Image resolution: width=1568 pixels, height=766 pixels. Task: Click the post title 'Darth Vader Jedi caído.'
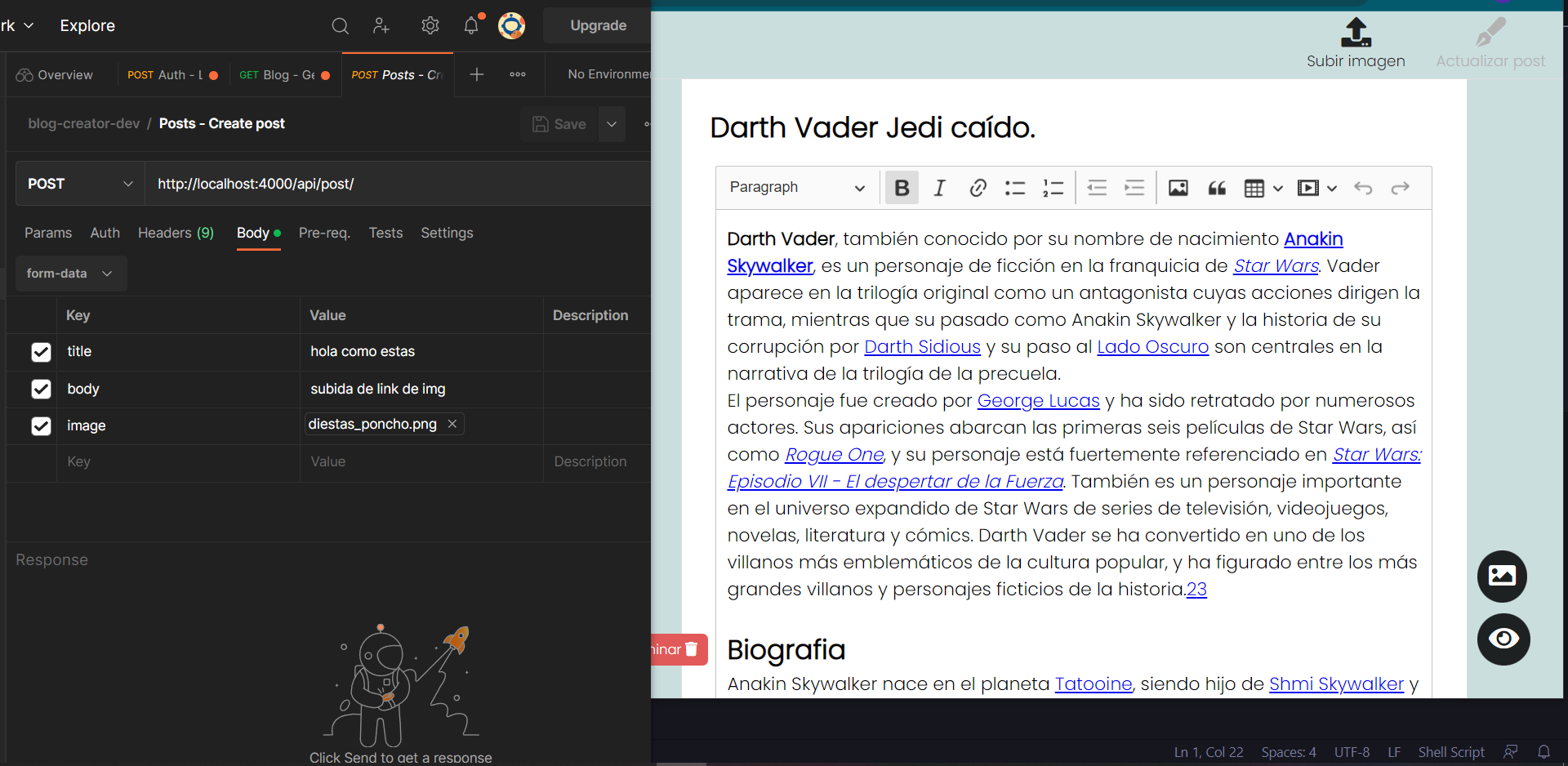coord(872,127)
